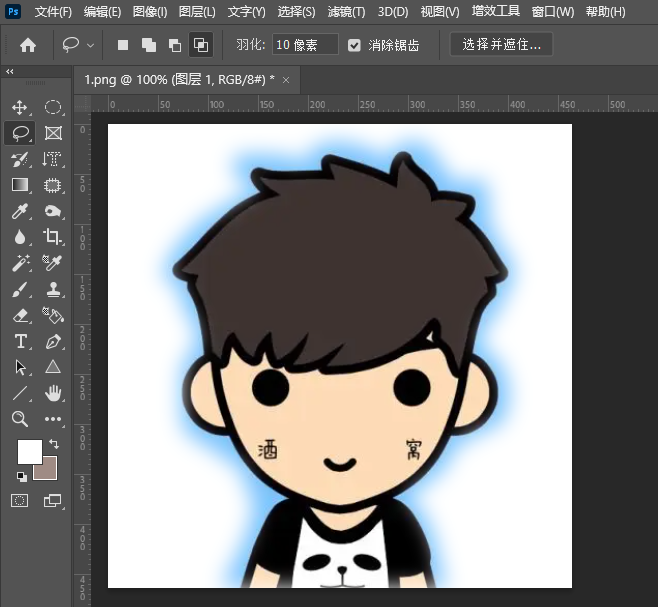Choose Add to Selection mode

coord(149,45)
